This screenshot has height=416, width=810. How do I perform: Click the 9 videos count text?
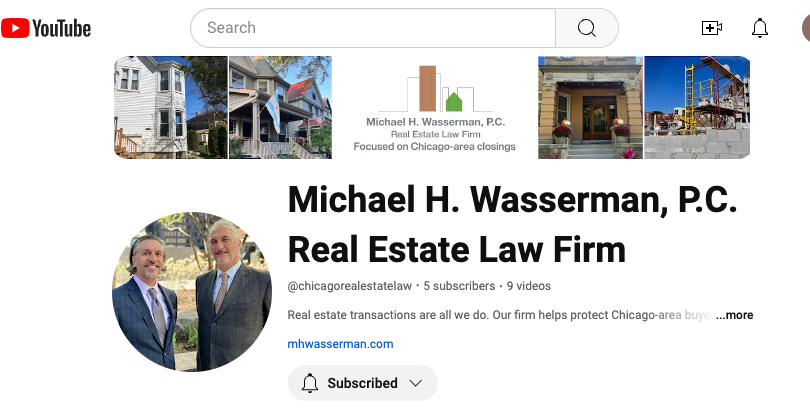coord(528,286)
